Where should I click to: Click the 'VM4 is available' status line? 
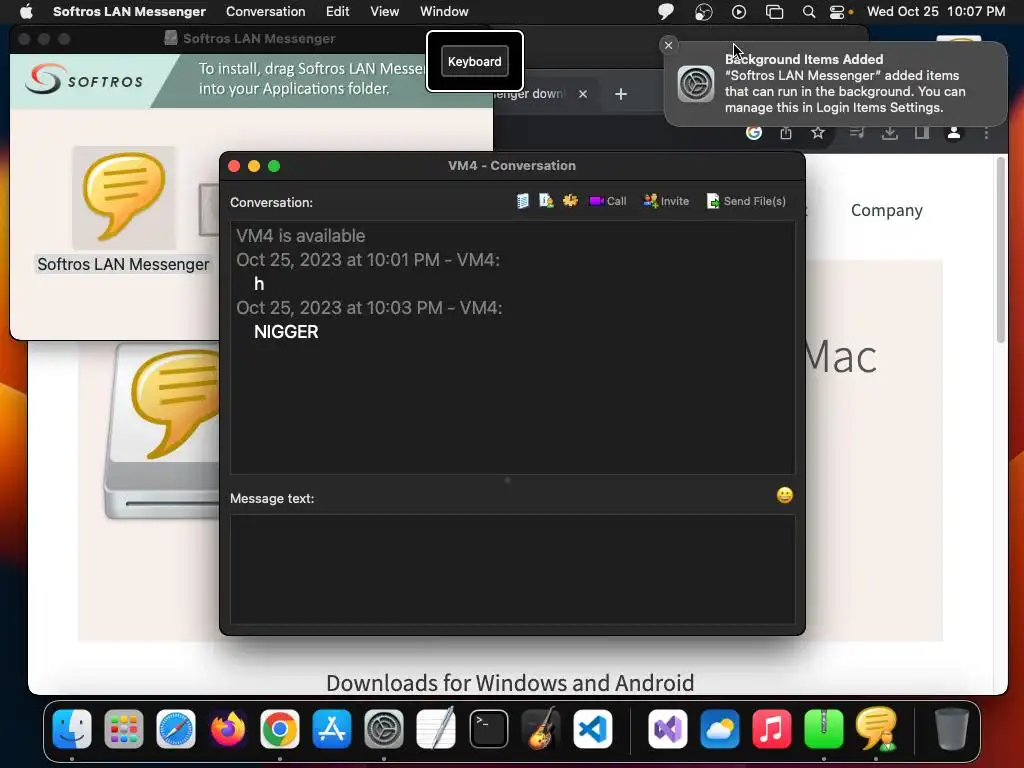pyautogui.click(x=300, y=236)
